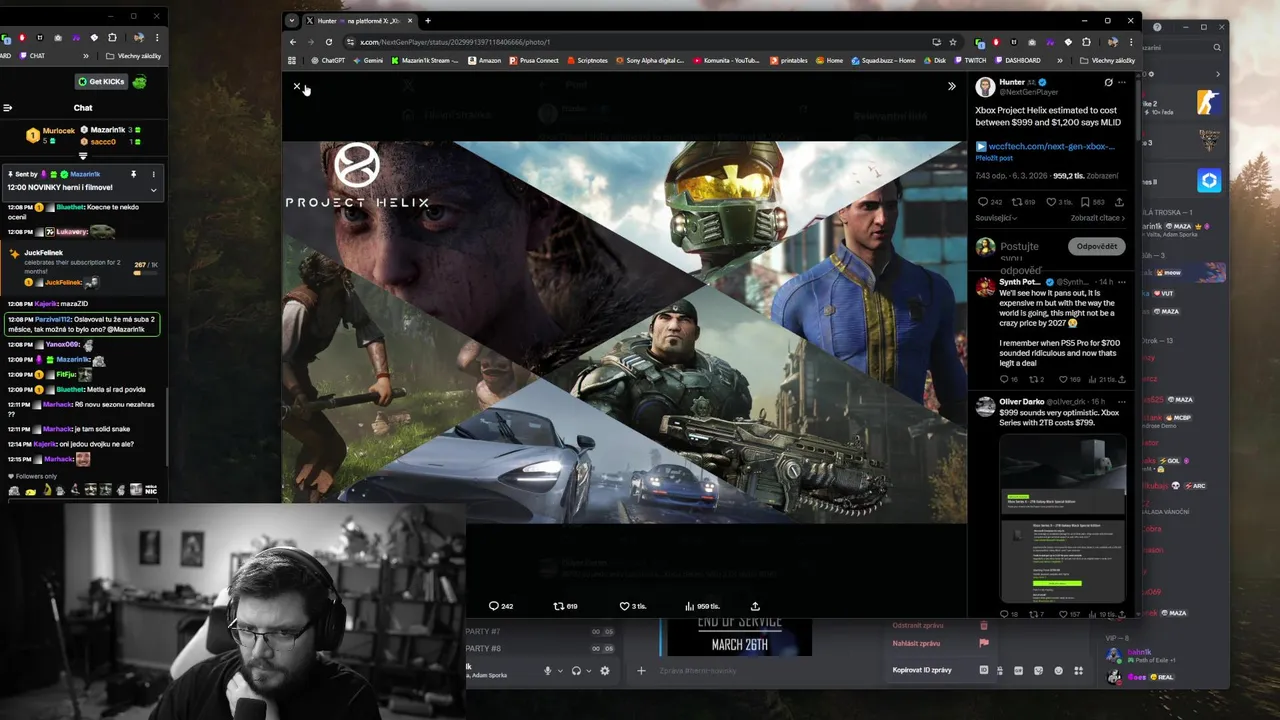1280x720 pixels.
Task: Open Hunter's profile avatar
Action: point(985,86)
